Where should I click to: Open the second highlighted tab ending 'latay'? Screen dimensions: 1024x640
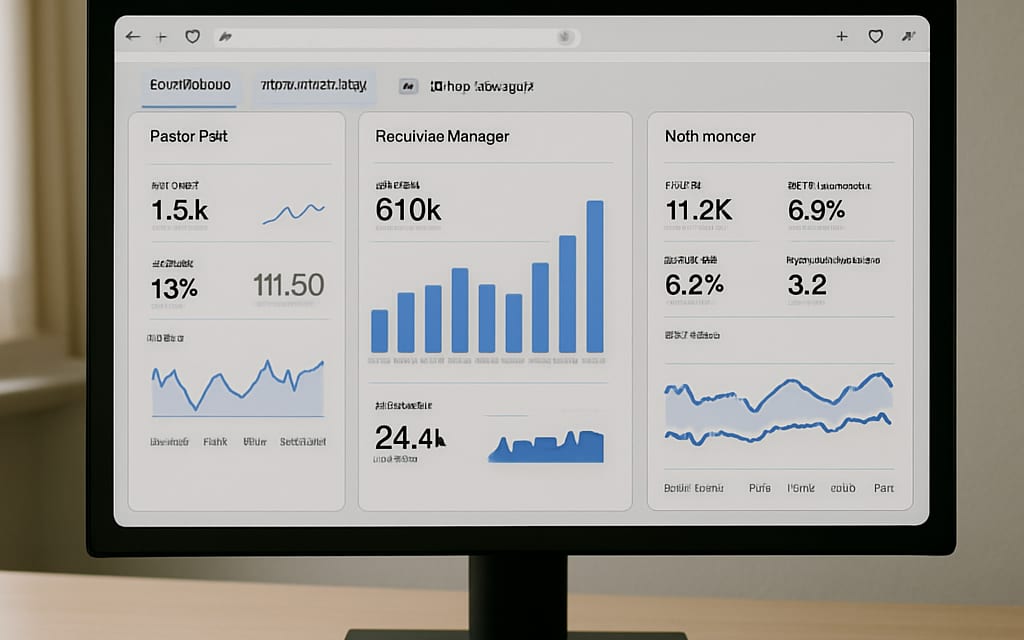[x=313, y=86]
